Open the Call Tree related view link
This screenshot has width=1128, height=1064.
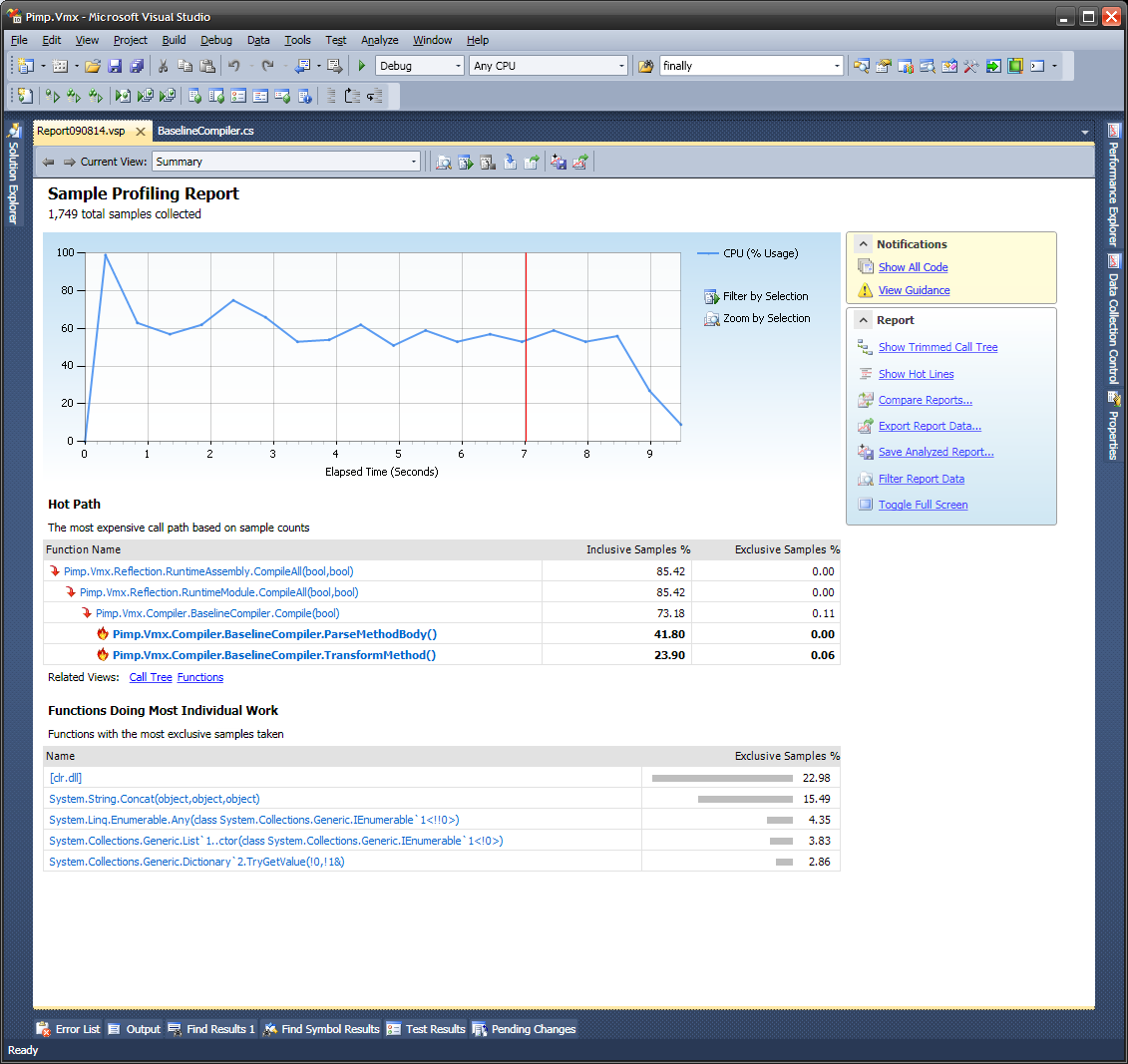click(151, 678)
